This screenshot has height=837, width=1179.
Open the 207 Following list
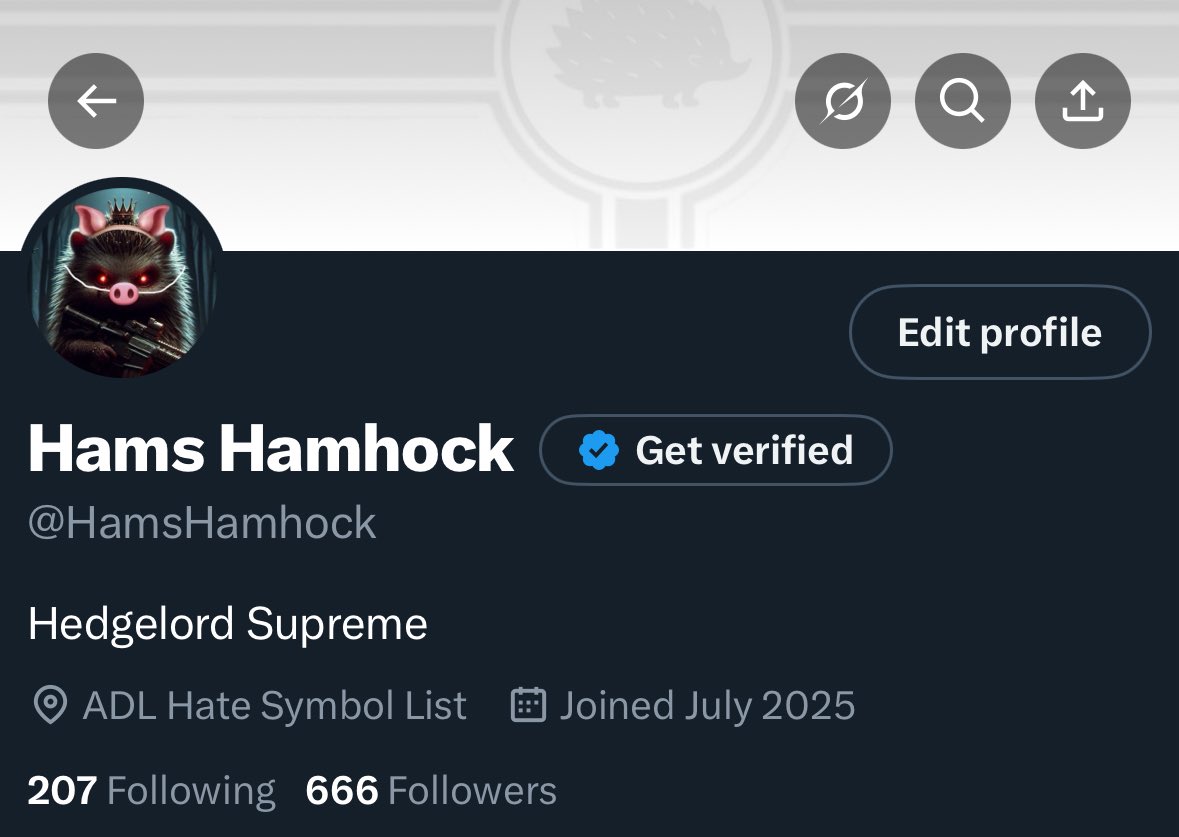pos(152,791)
